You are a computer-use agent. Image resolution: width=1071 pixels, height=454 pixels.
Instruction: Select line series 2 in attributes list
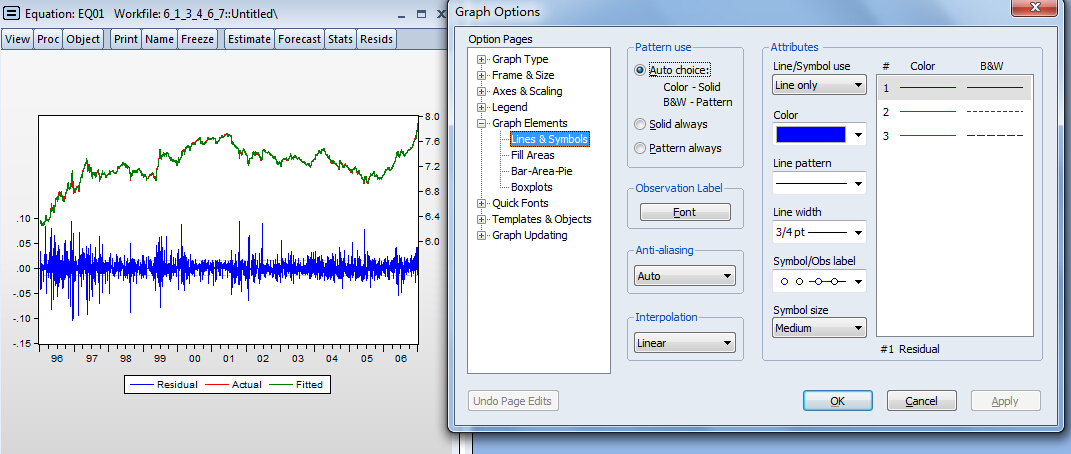(x=955, y=112)
